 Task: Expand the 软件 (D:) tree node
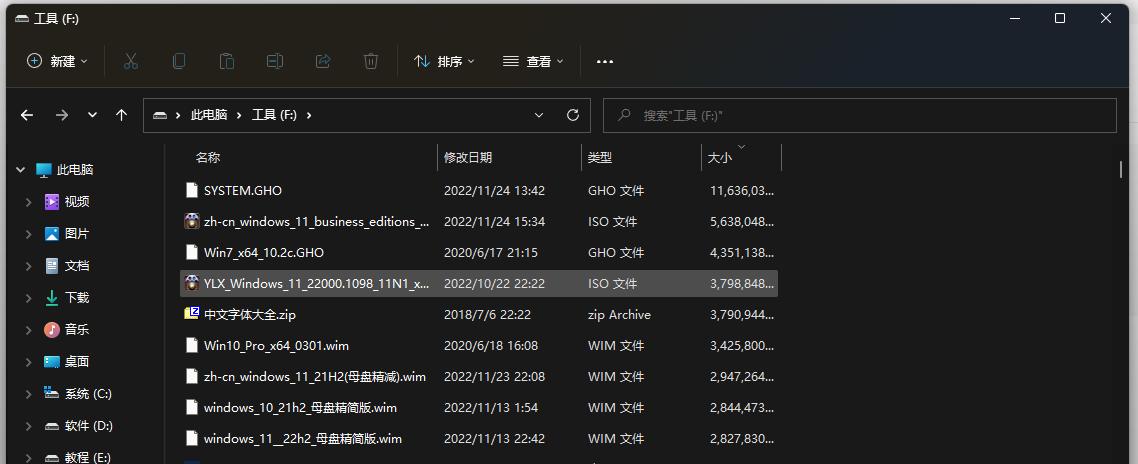coord(28,426)
